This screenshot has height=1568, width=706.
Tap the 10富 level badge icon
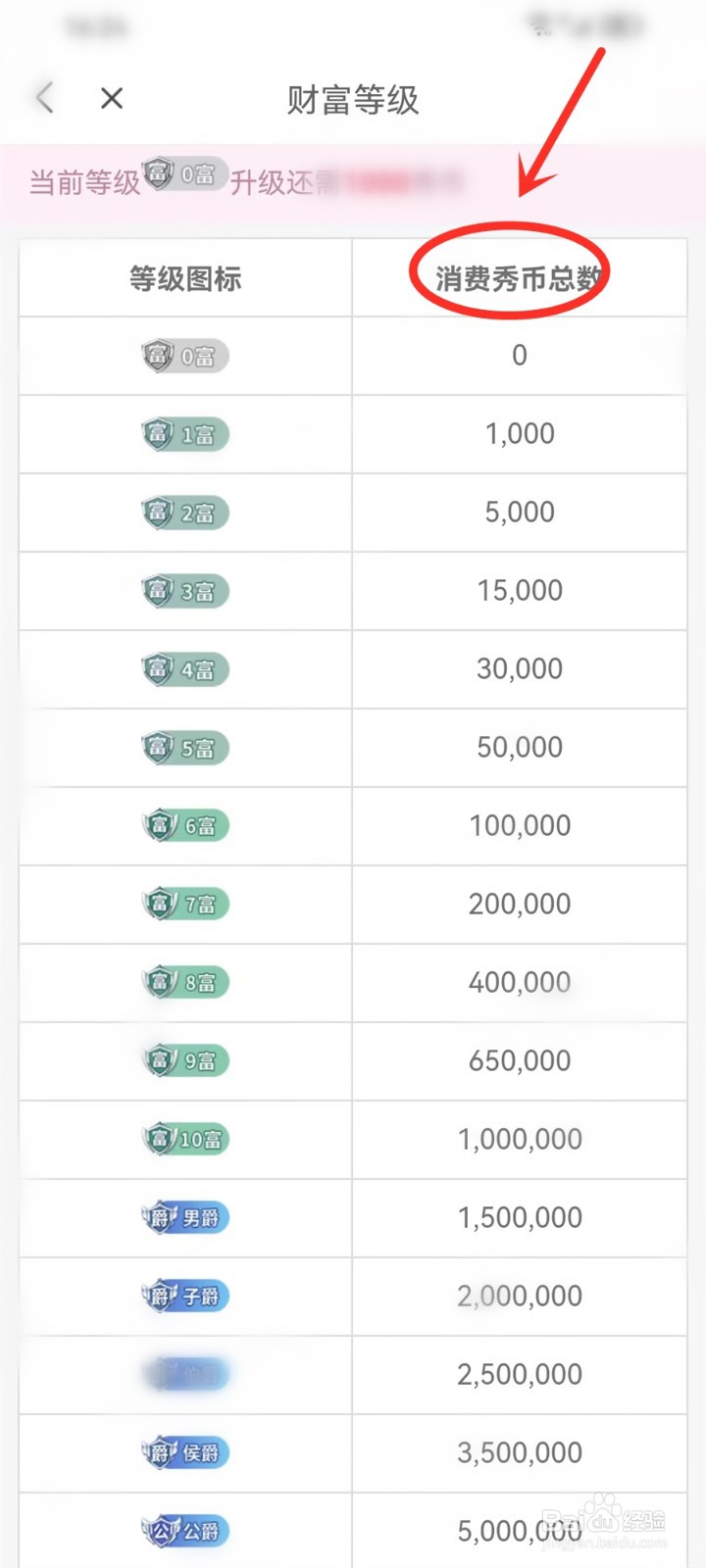coord(185,1139)
